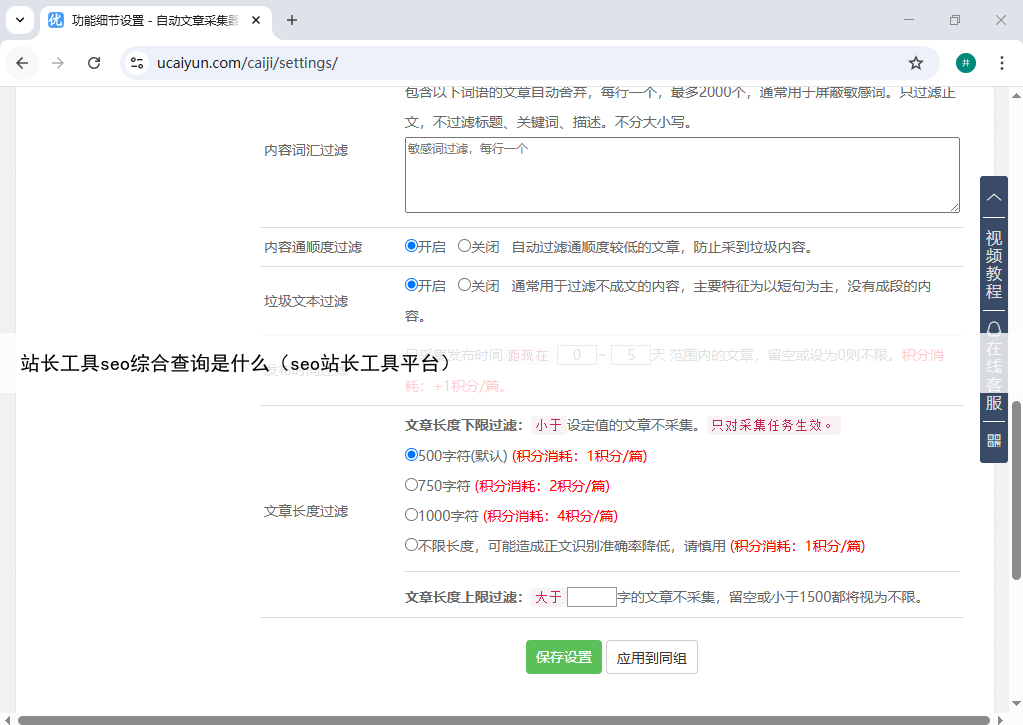Open site information icon in address bar

(x=138, y=63)
